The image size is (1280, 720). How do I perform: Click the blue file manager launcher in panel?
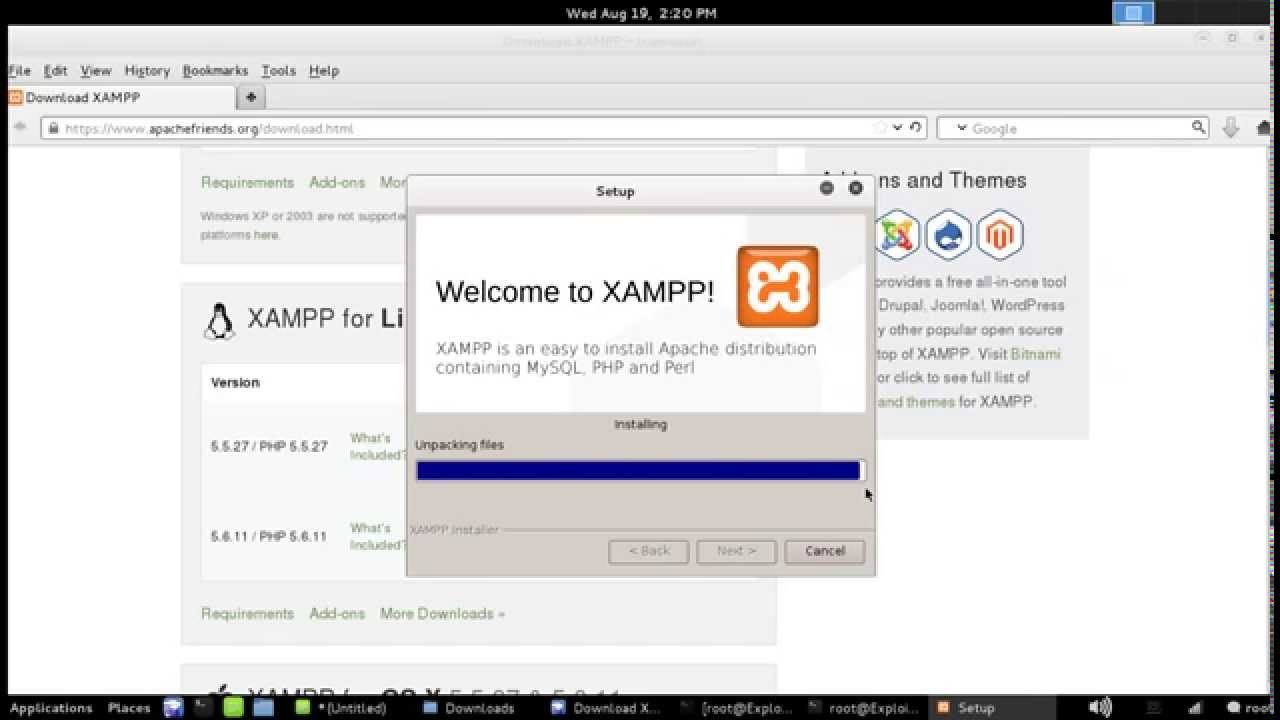(x=263, y=707)
